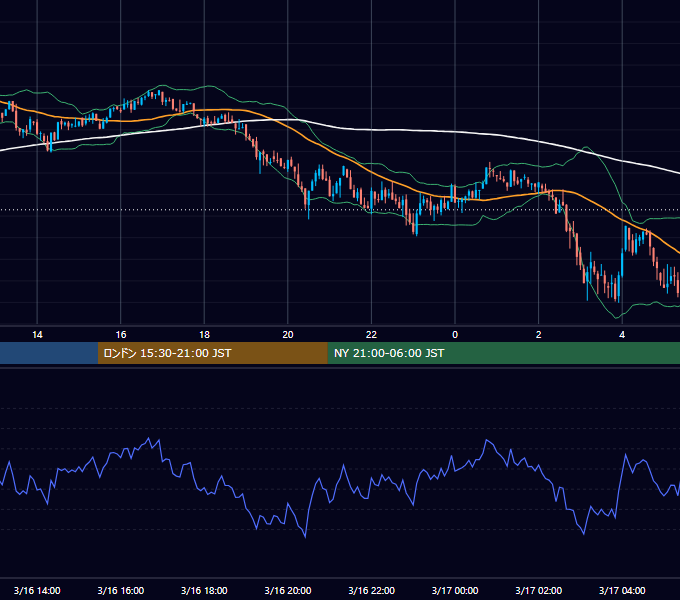Click the 22 hour axis label

pos(371,335)
